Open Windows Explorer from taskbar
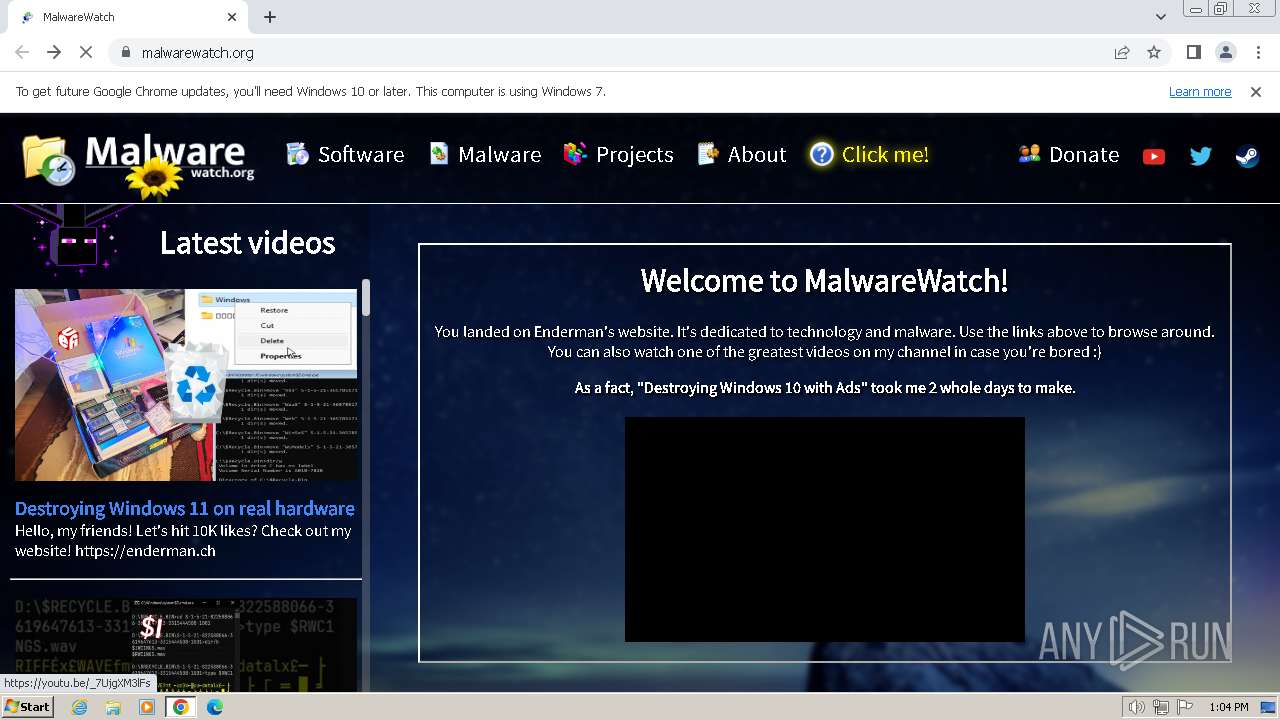 tap(113, 707)
